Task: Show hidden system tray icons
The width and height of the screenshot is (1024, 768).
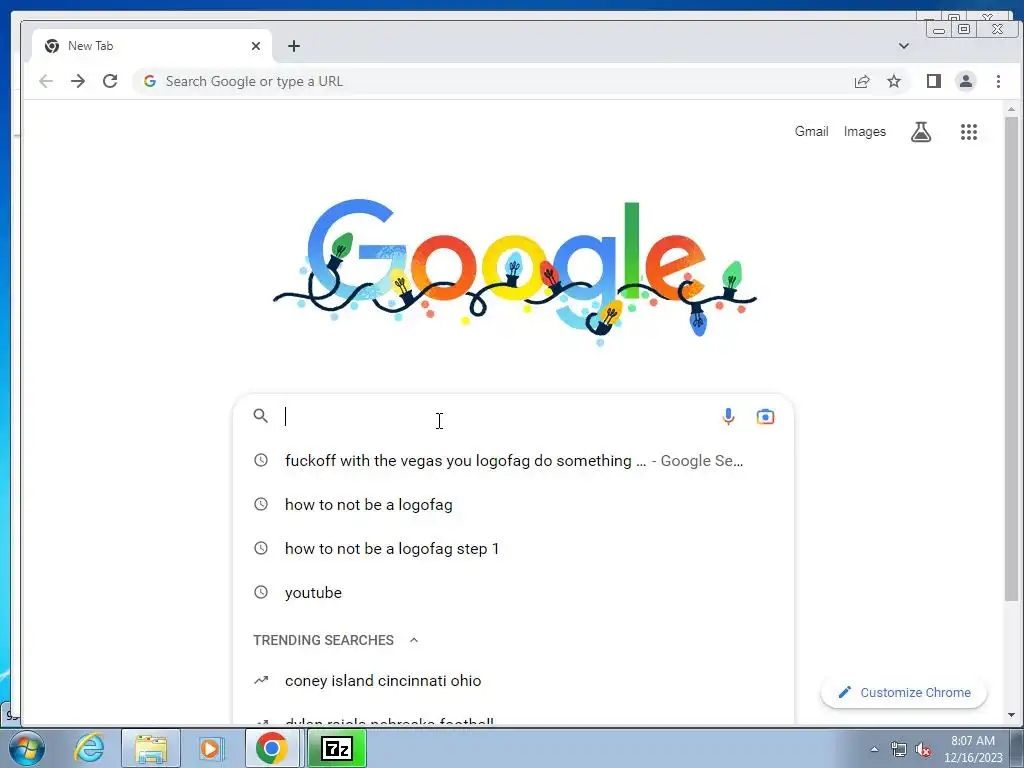Action: [874, 749]
